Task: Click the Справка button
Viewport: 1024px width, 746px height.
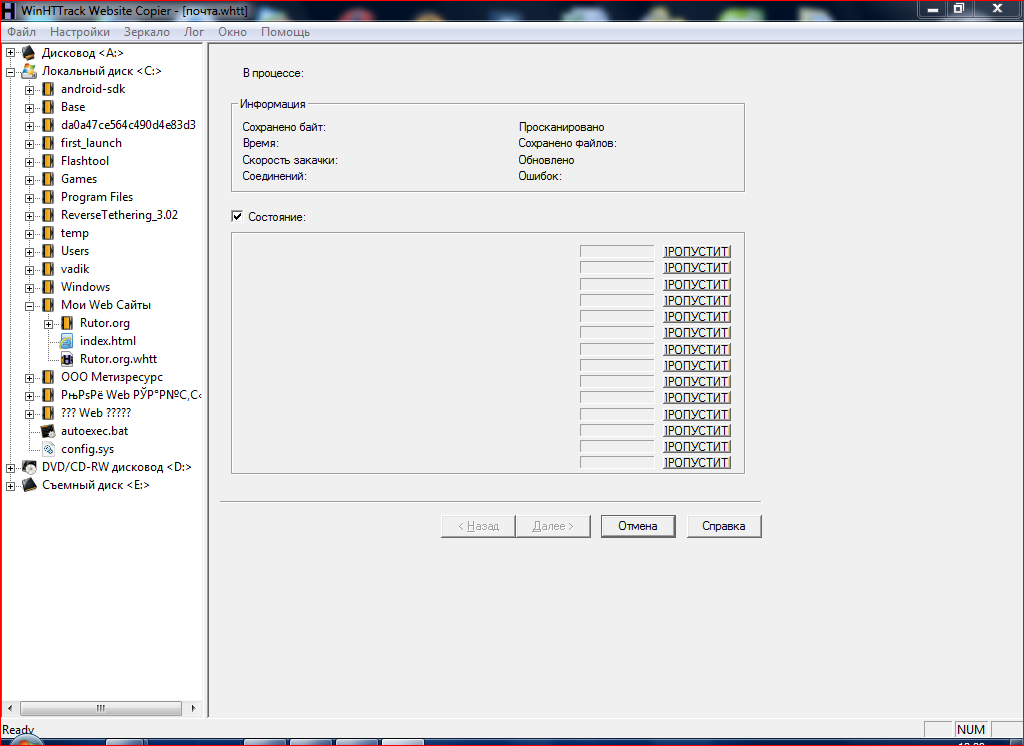Action: point(724,526)
